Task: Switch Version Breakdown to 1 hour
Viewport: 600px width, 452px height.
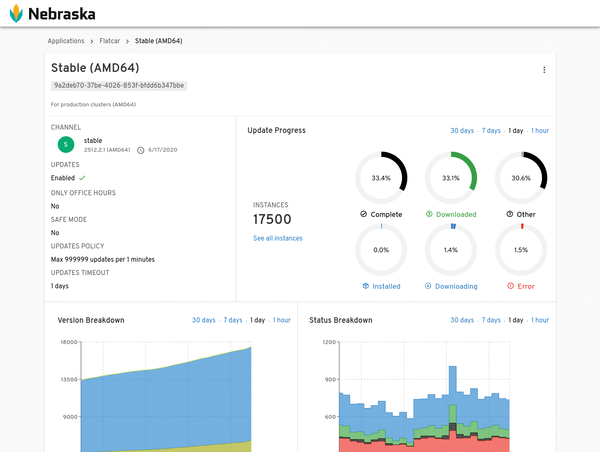Action: 282,320
